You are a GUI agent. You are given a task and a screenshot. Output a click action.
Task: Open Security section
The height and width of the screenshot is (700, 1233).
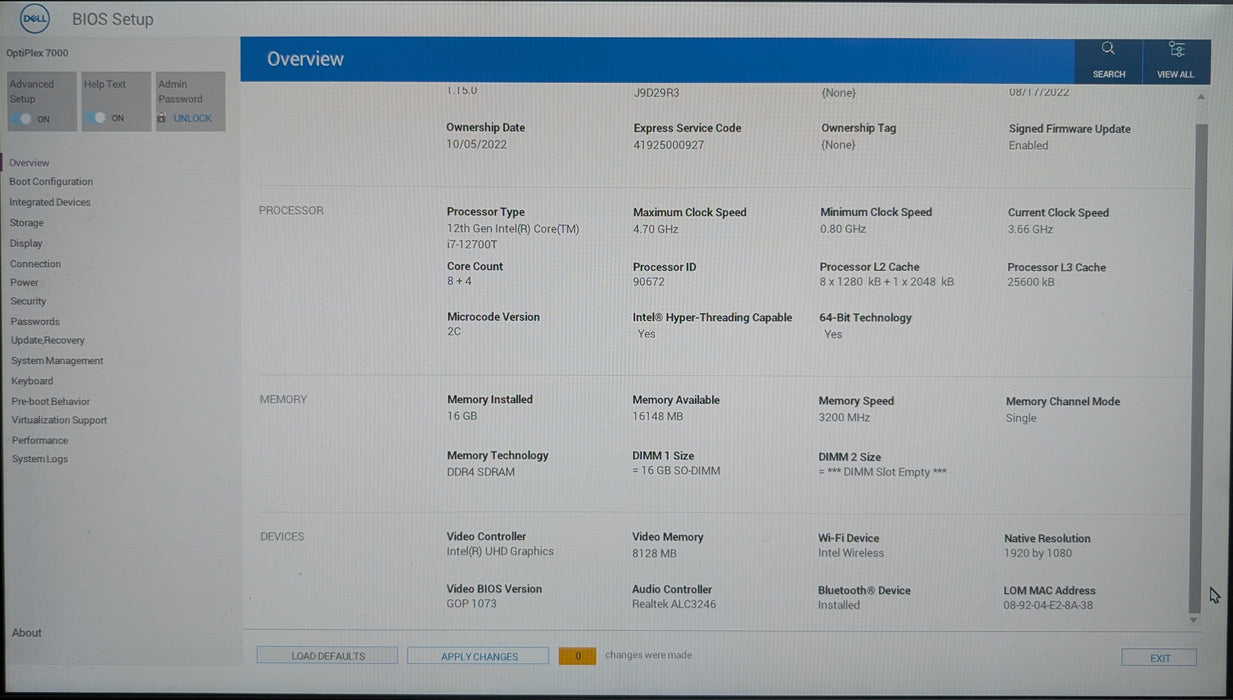28,301
